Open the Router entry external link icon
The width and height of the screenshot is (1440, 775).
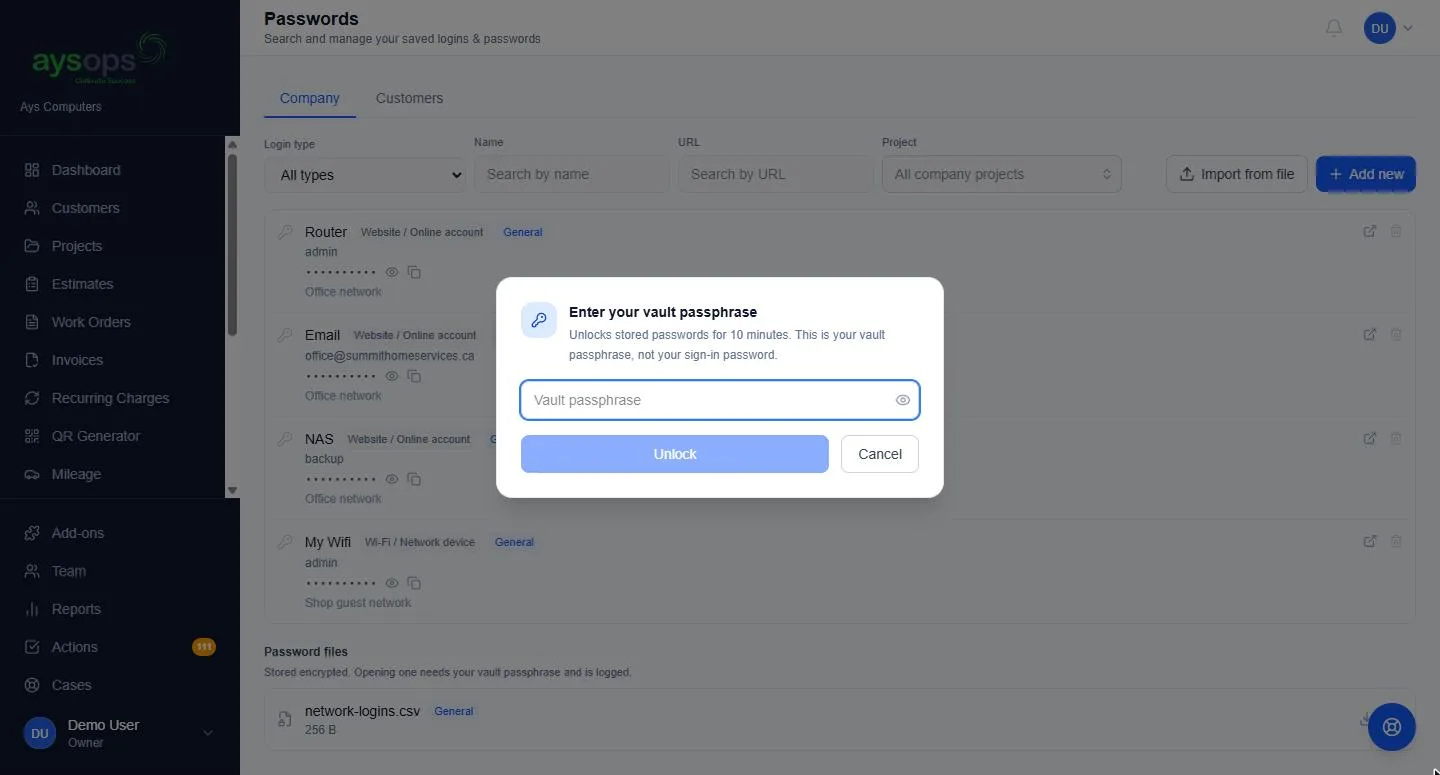coord(1370,231)
